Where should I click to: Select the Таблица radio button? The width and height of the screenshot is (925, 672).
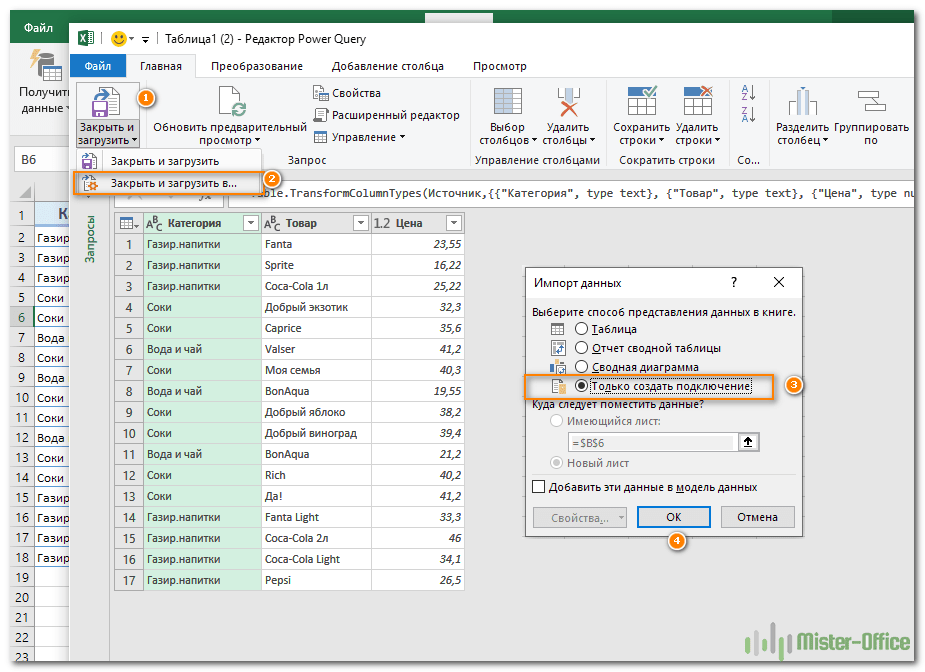click(583, 329)
